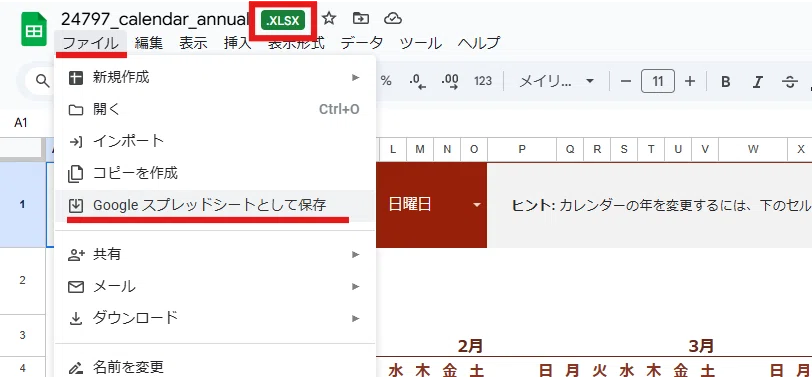
Task: Click the document title 24797_calendar_annual
Action: (x=154, y=20)
